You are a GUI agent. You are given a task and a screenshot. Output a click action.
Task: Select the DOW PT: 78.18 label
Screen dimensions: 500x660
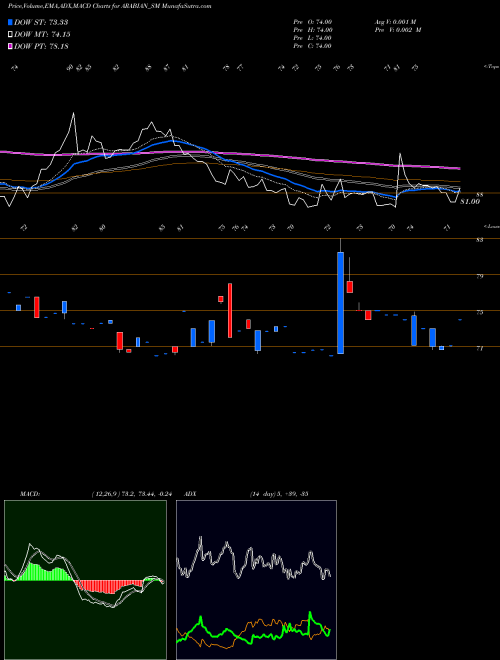pos(41,46)
